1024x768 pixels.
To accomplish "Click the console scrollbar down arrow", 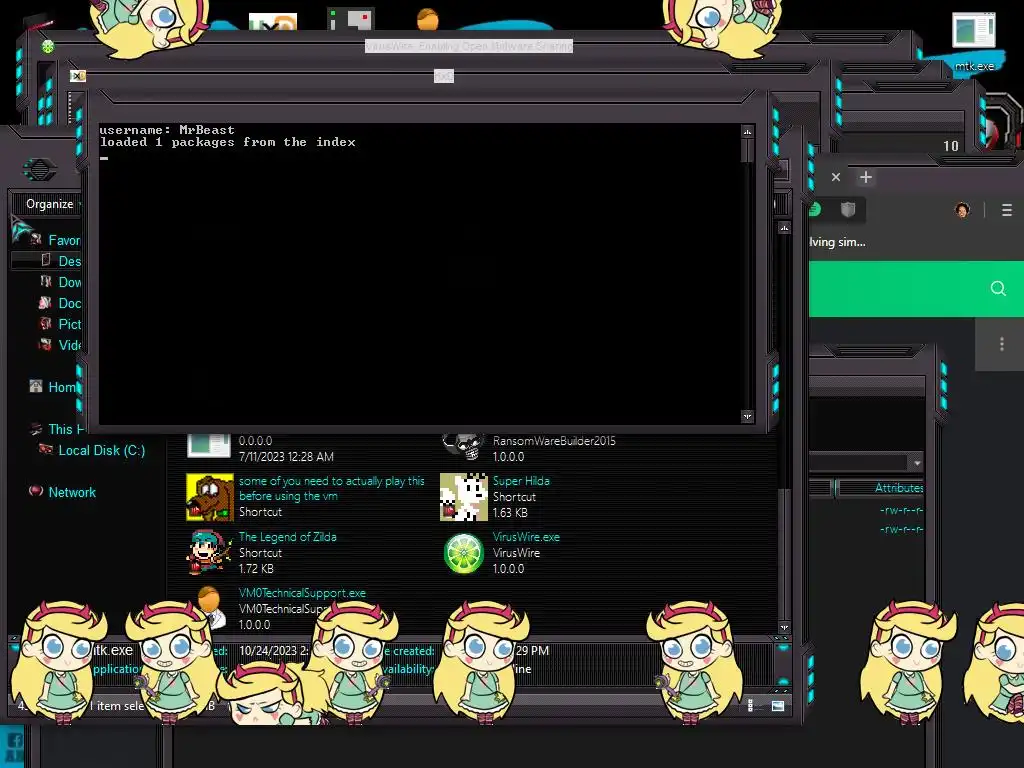I will click(x=747, y=416).
